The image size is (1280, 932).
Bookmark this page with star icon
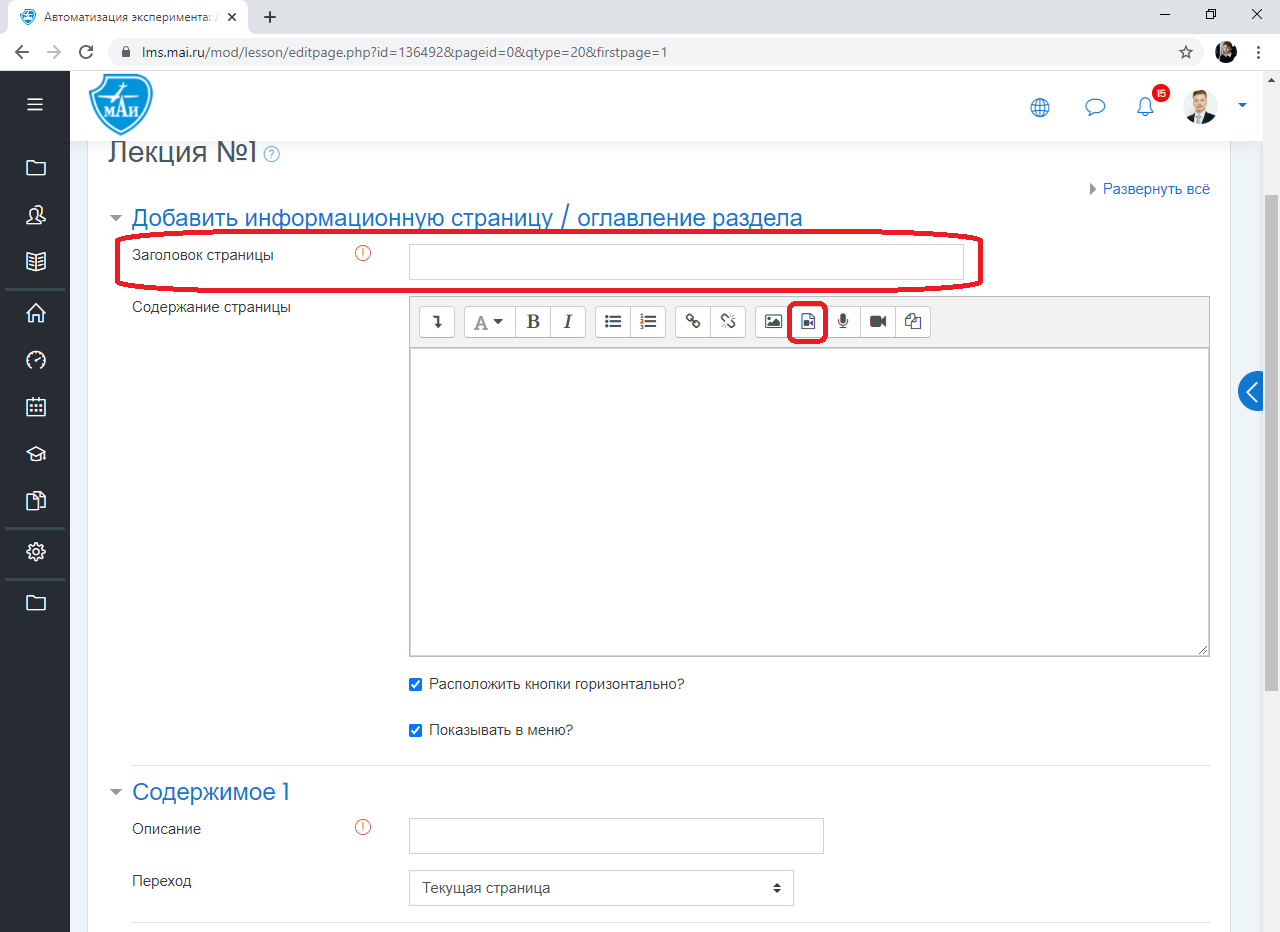point(1186,52)
